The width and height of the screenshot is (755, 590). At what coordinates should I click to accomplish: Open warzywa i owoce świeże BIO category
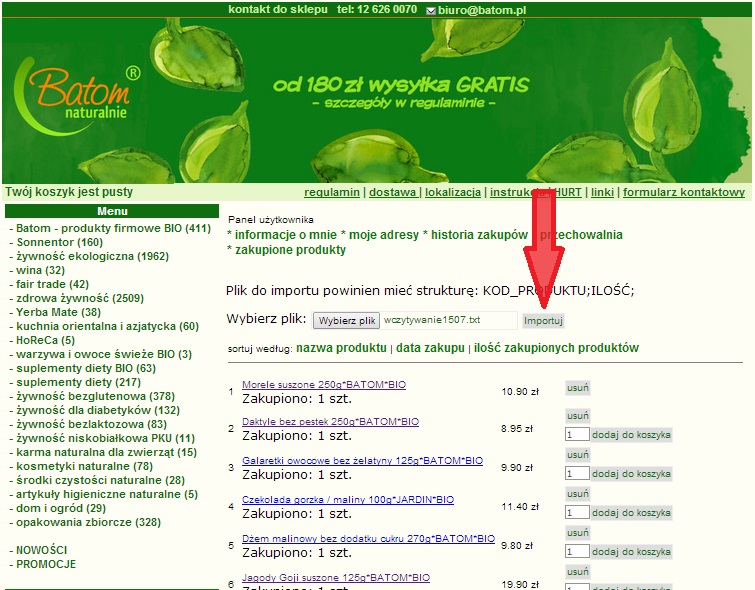click(104, 354)
